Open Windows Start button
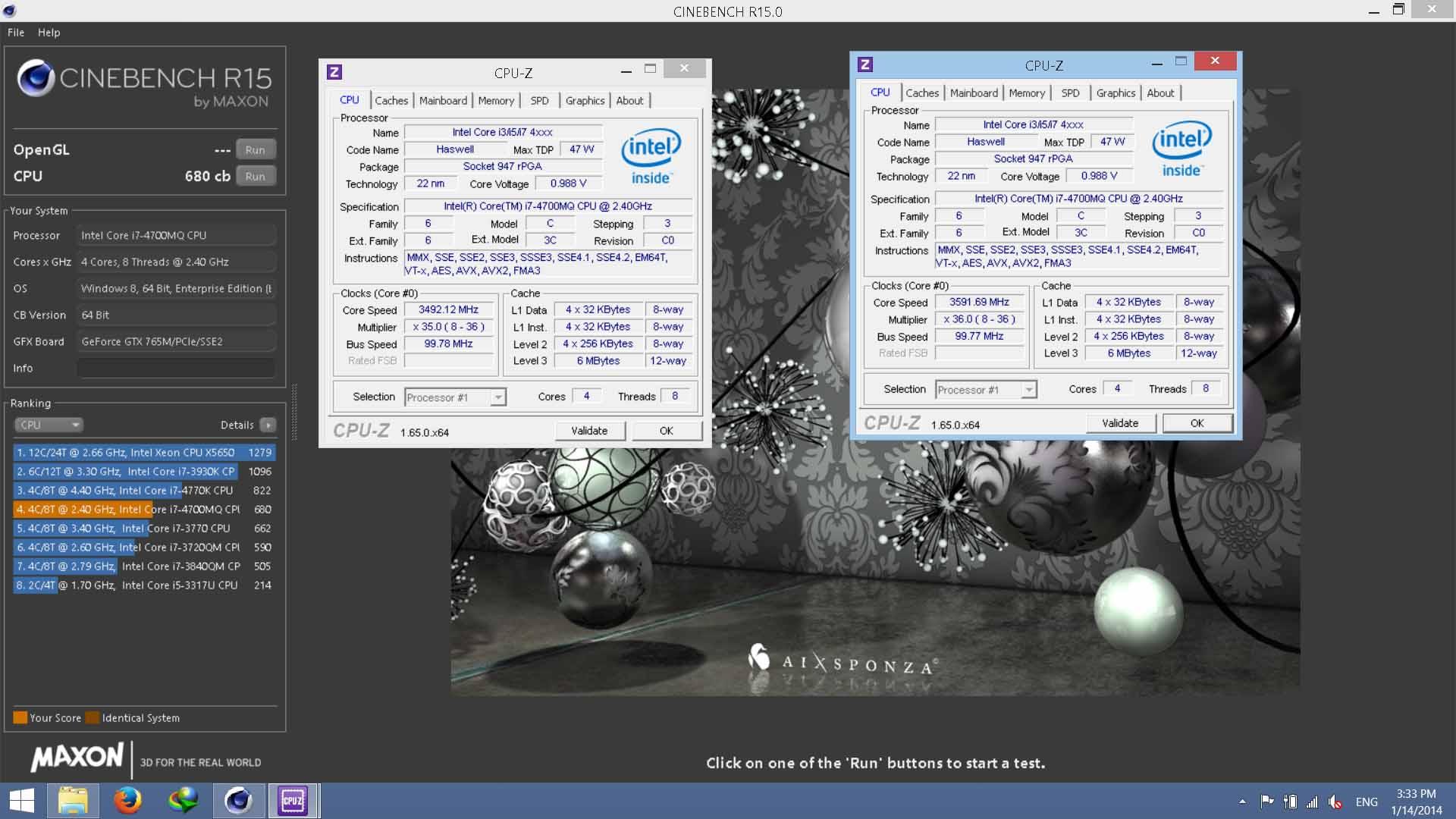1456x819 pixels. pyautogui.click(x=21, y=801)
